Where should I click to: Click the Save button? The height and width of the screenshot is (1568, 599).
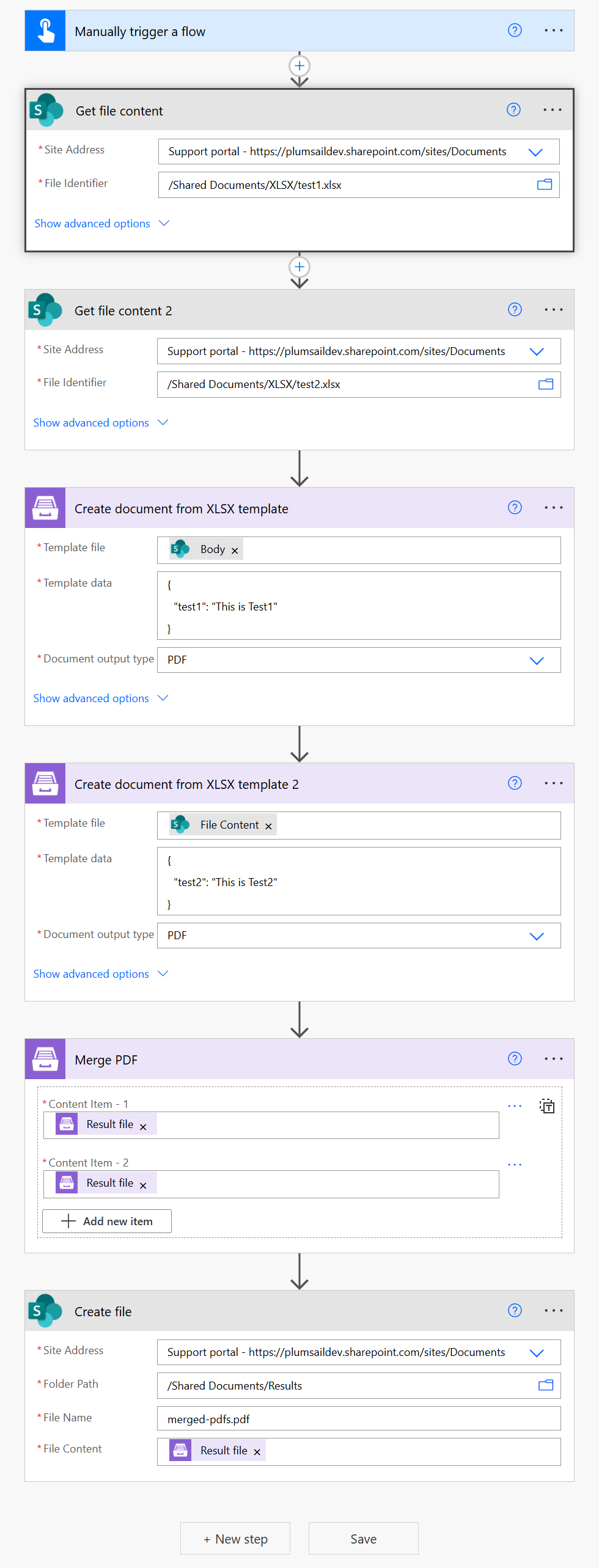pos(363,1539)
